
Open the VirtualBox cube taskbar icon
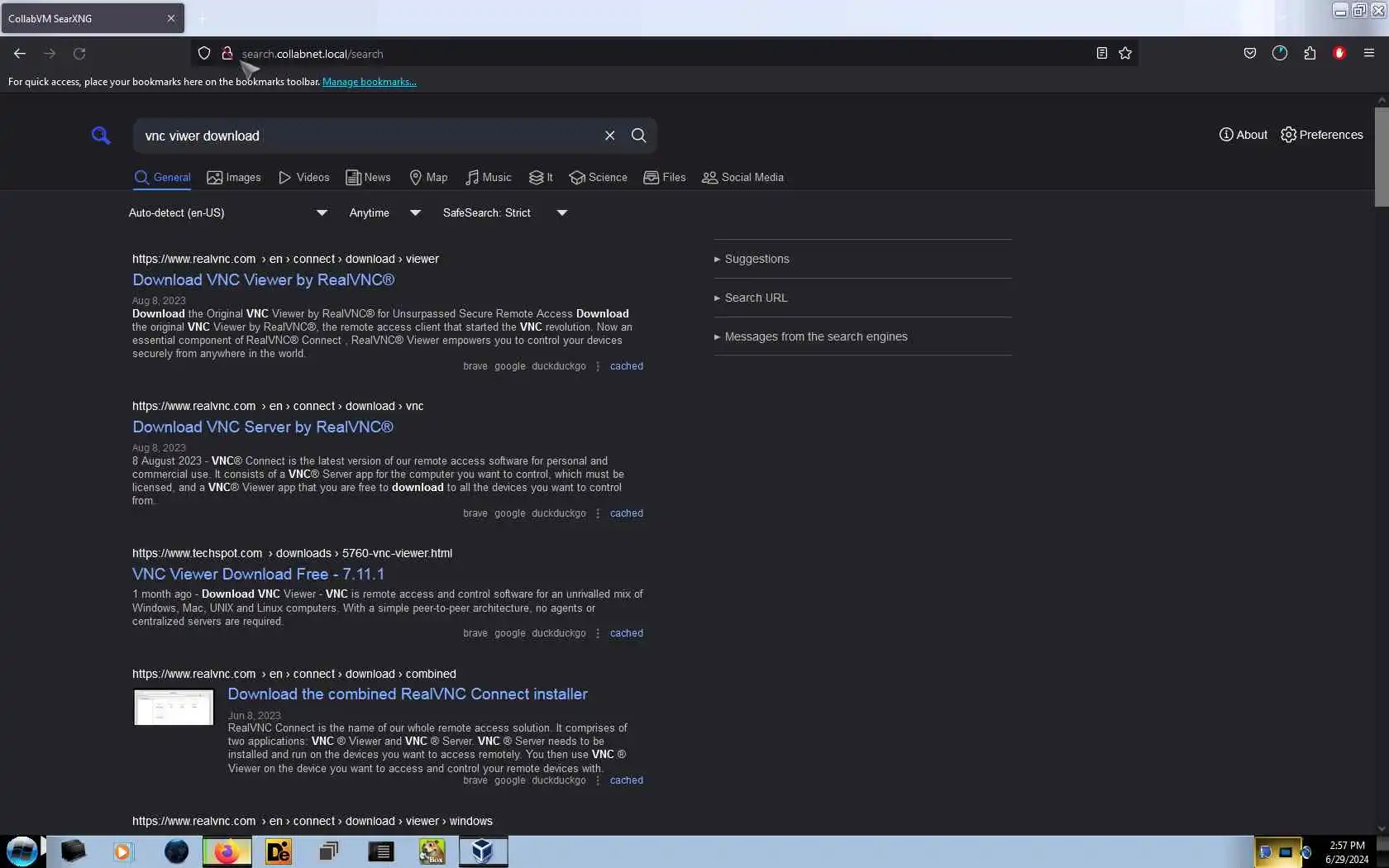(x=483, y=851)
